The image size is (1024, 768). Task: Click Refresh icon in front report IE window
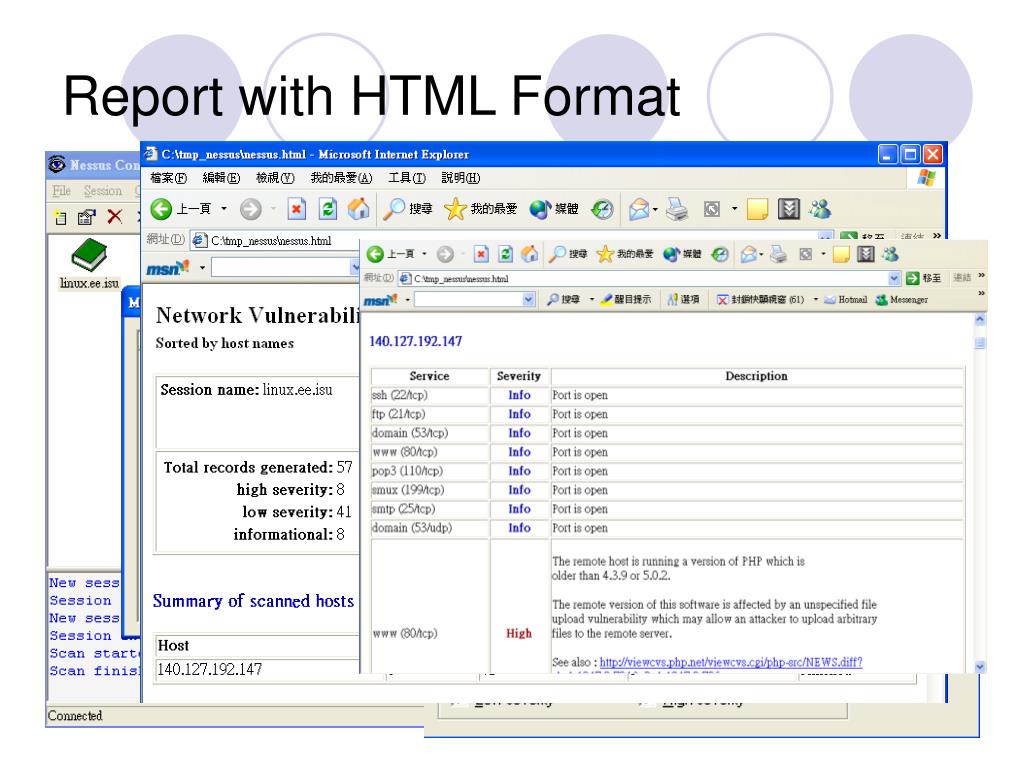(x=505, y=254)
